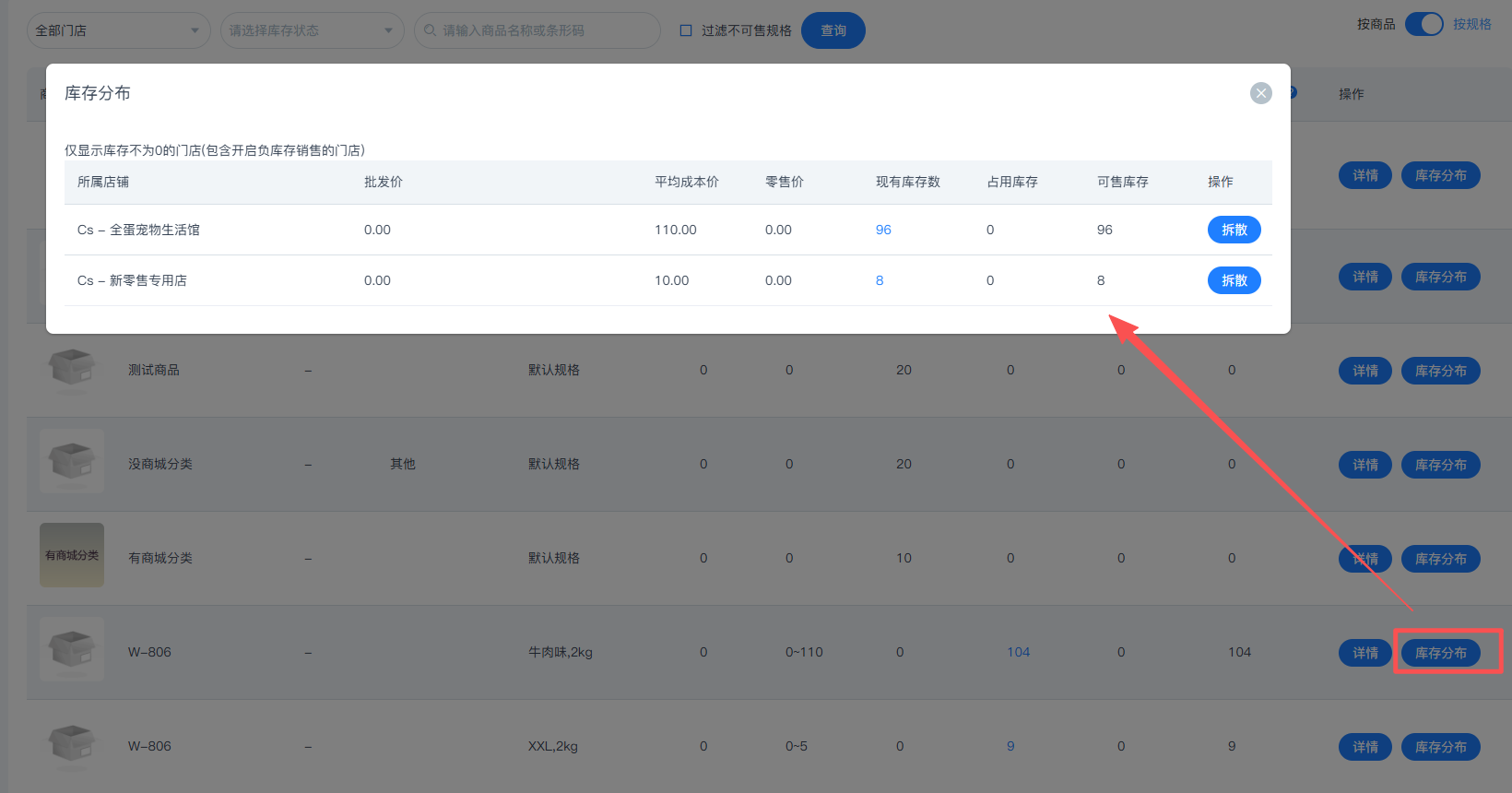Open stock count link 96

(883, 230)
